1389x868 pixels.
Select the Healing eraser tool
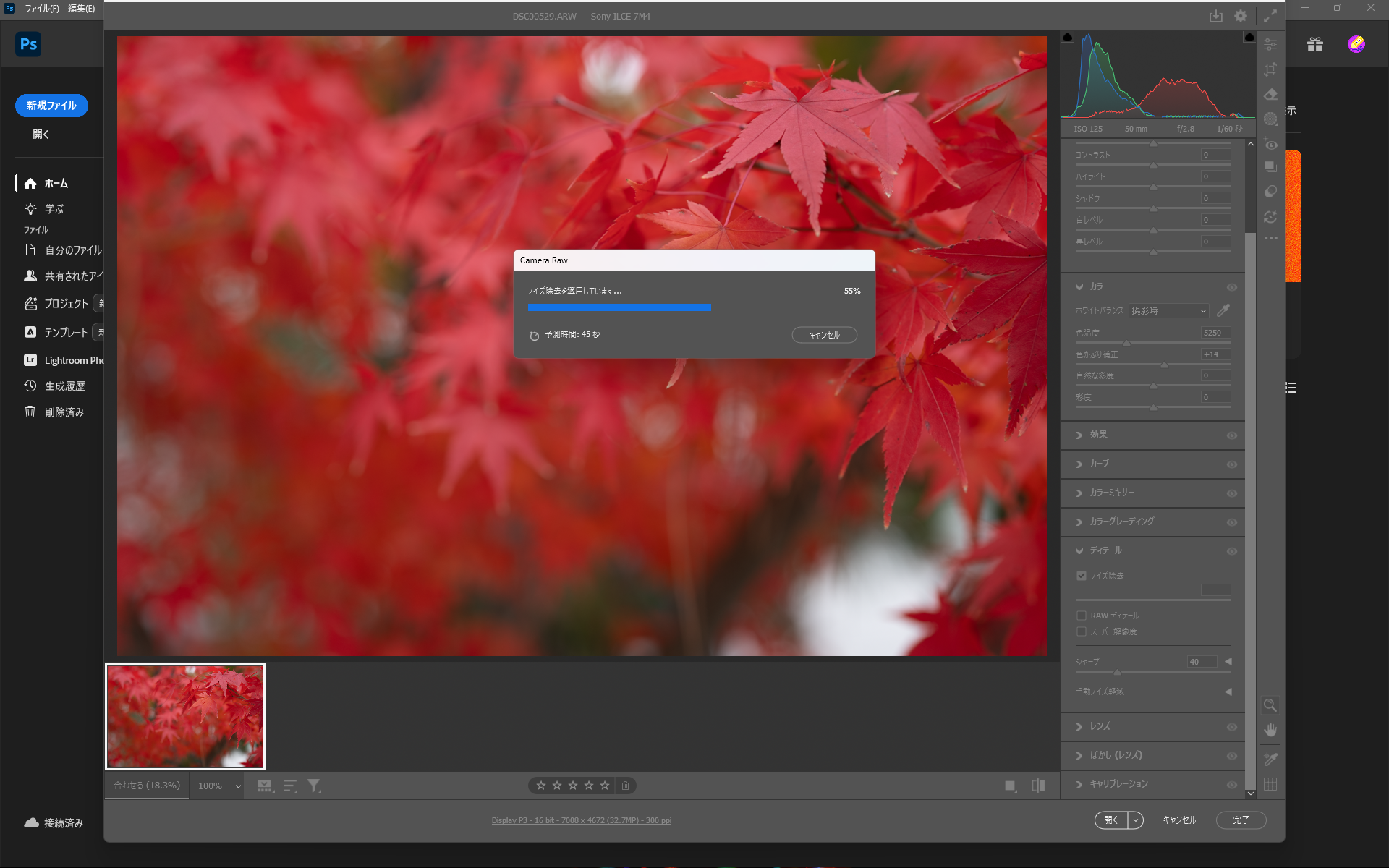point(1270,94)
